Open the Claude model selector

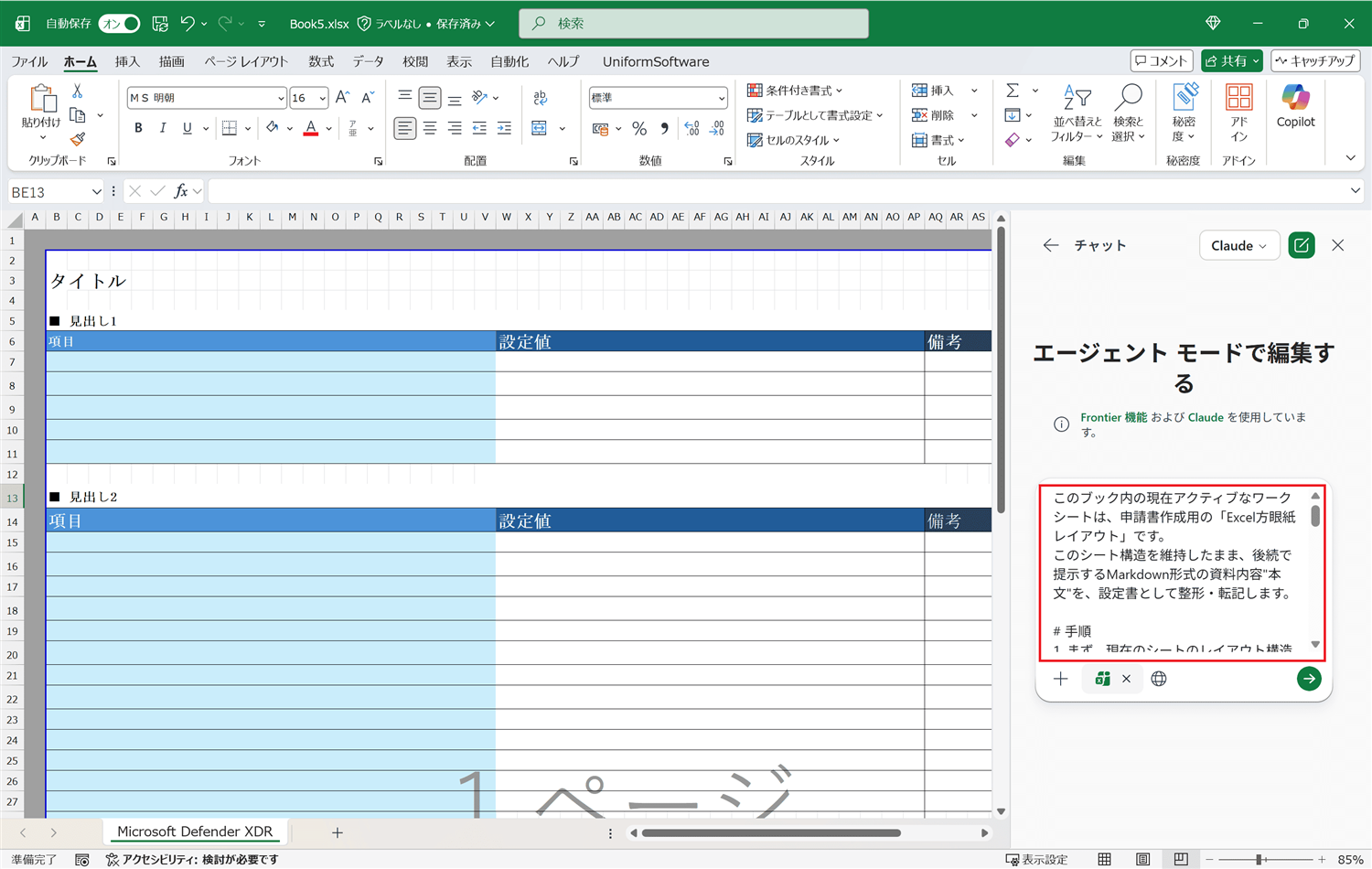[x=1239, y=245]
